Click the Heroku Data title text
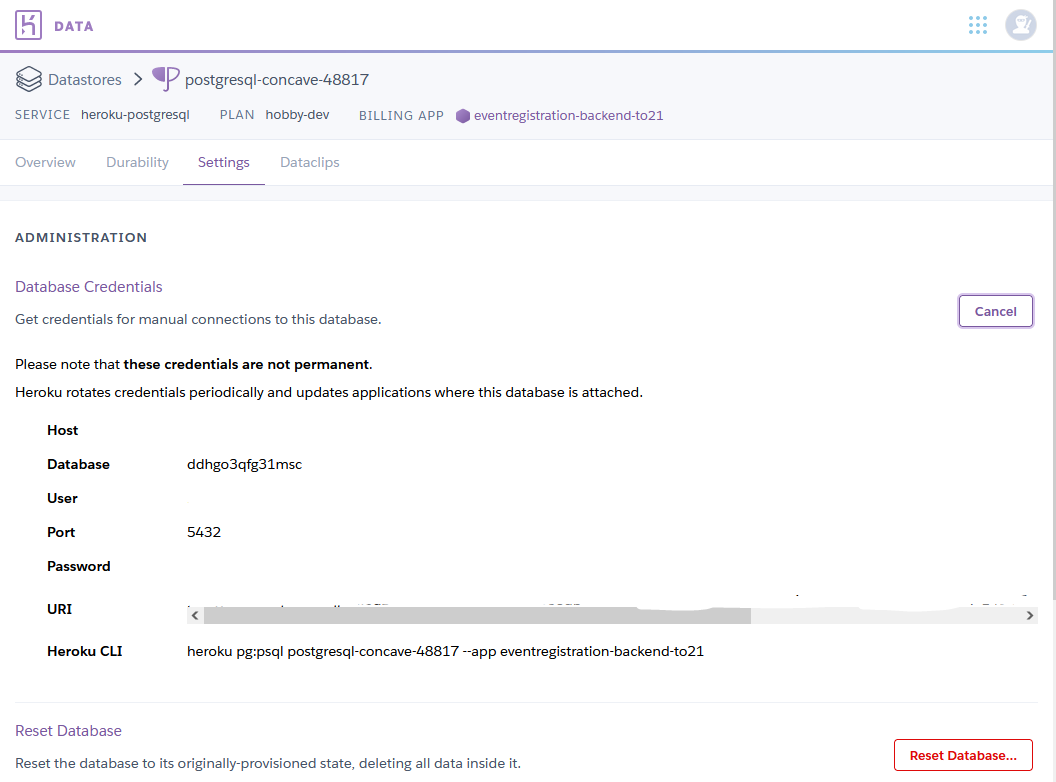This screenshot has width=1056, height=782. 74,26
